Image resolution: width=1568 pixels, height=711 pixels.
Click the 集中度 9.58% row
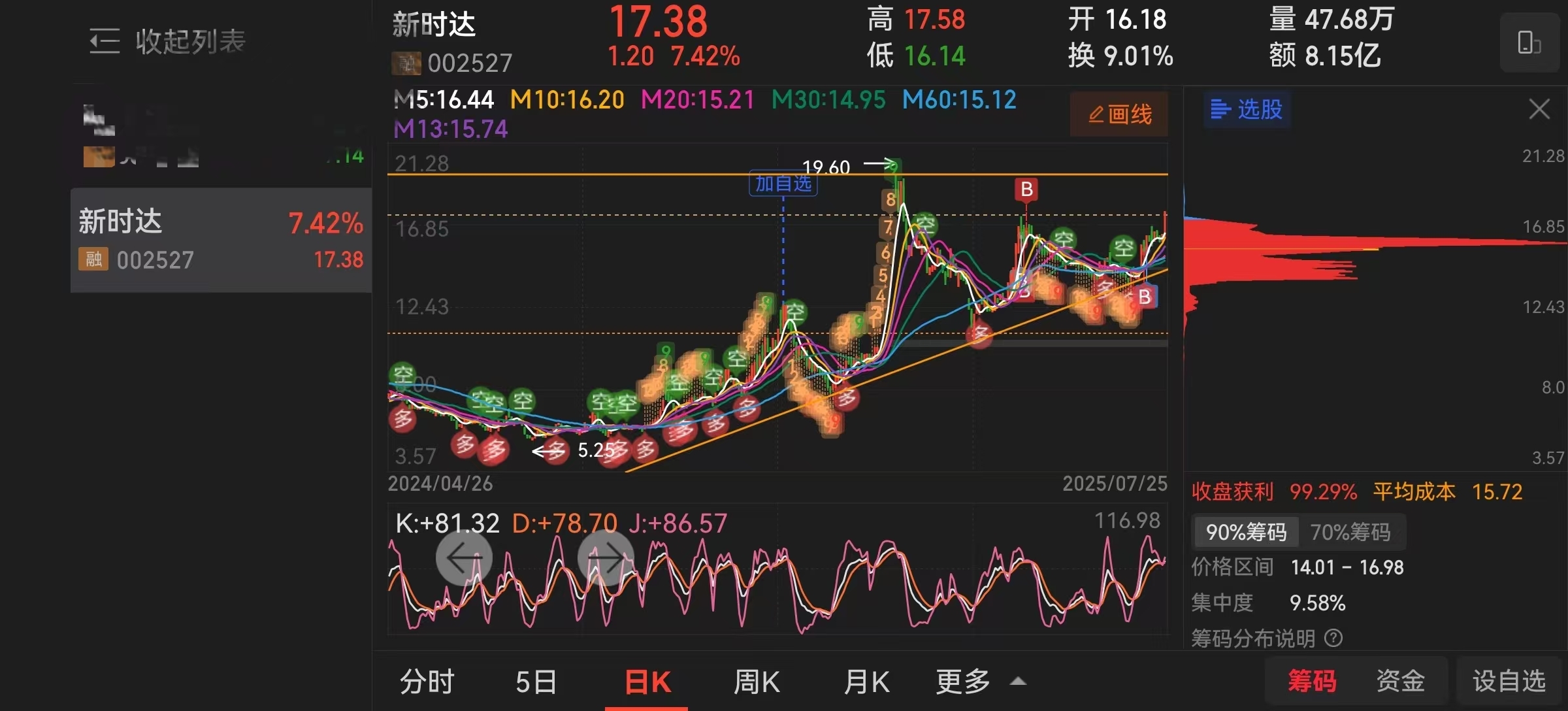(1268, 603)
